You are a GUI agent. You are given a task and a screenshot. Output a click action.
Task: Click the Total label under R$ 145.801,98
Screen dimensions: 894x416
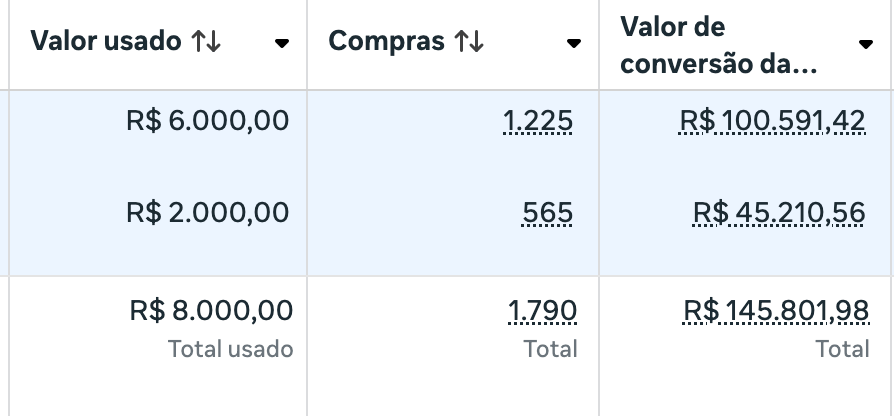coord(843,349)
